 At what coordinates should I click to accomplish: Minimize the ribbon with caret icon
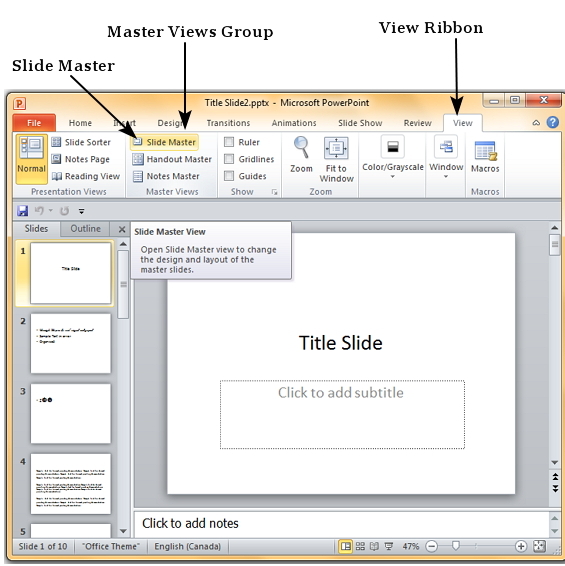pyautogui.click(x=536, y=123)
